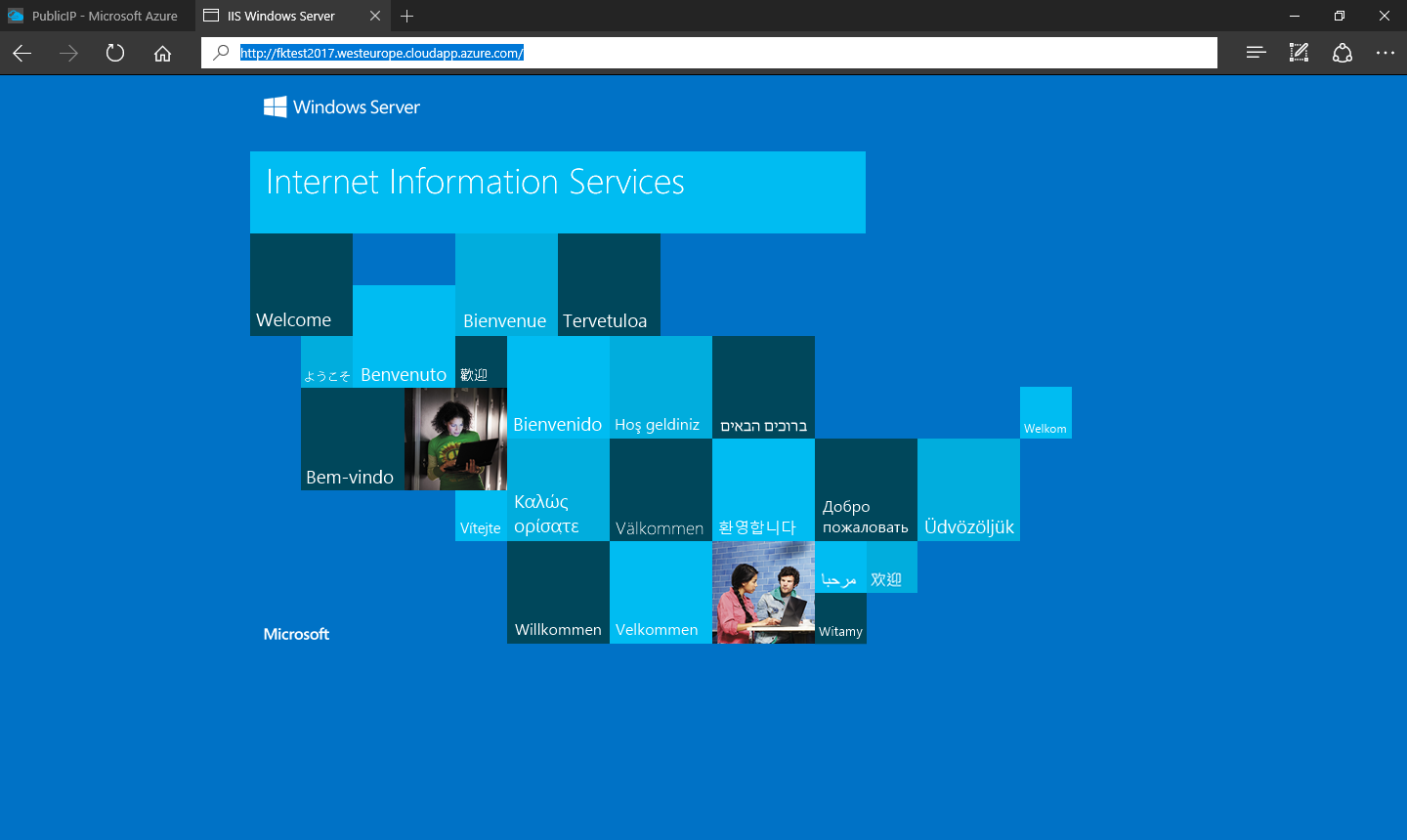Select the IIS Windows Server tab
This screenshot has height=840, width=1407.
281,16
